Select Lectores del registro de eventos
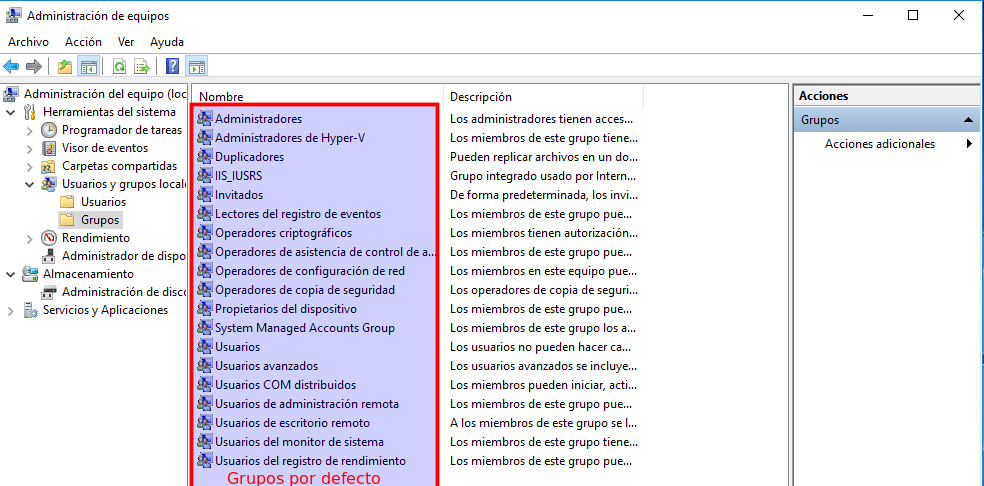This screenshot has width=984, height=486. tap(298, 213)
